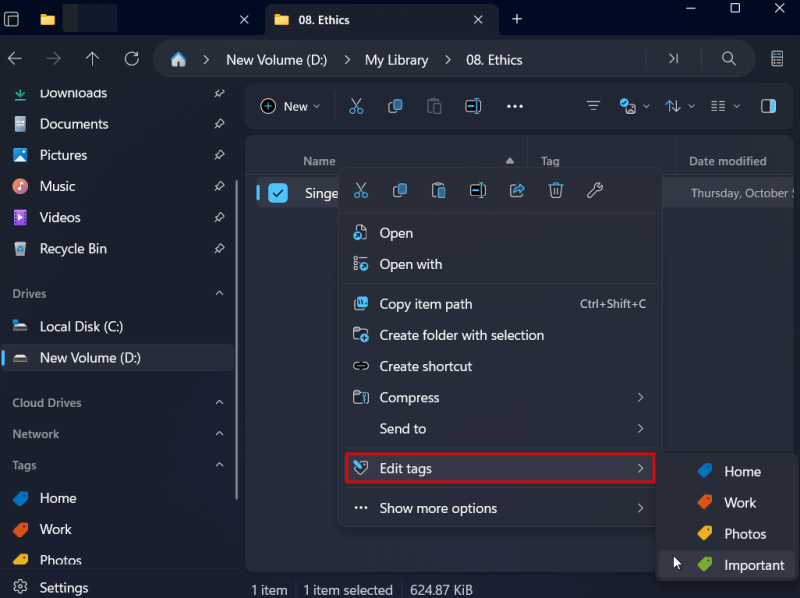Screen dimensions: 800x598
Task: Click the Share icon in the context menu toolbar
Action: [x=517, y=190]
